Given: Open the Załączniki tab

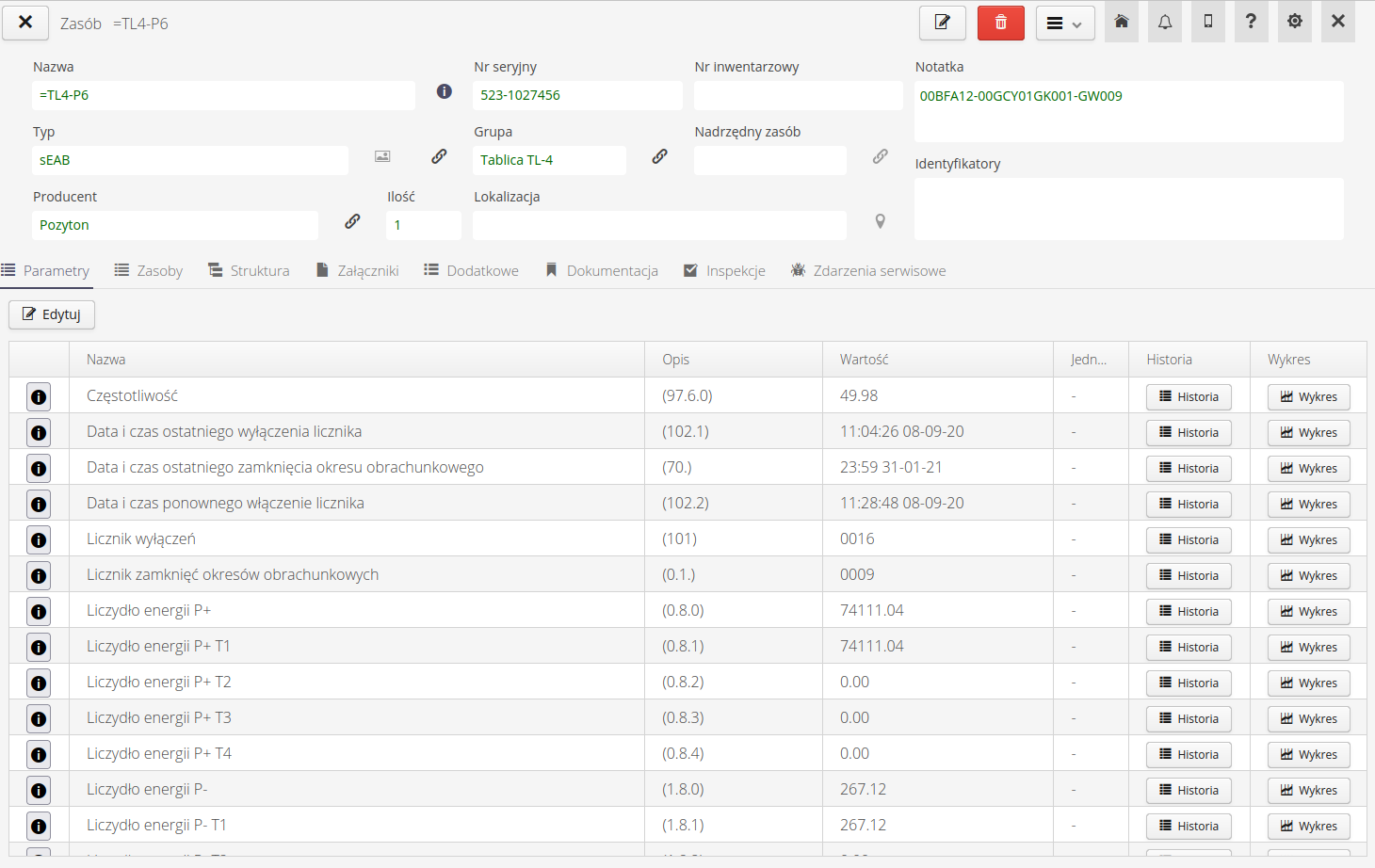Looking at the screenshot, I should coord(357,271).
